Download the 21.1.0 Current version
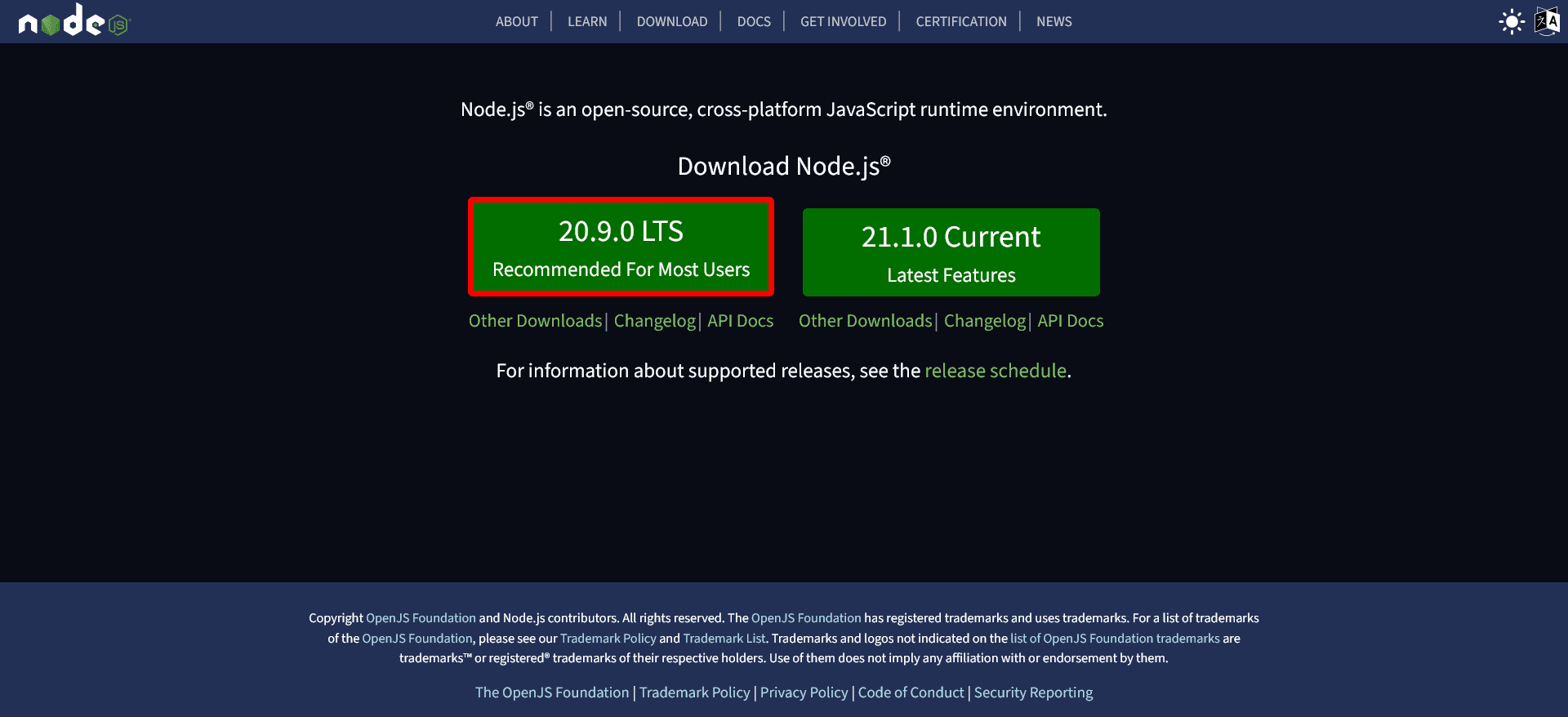 [951, 252]
